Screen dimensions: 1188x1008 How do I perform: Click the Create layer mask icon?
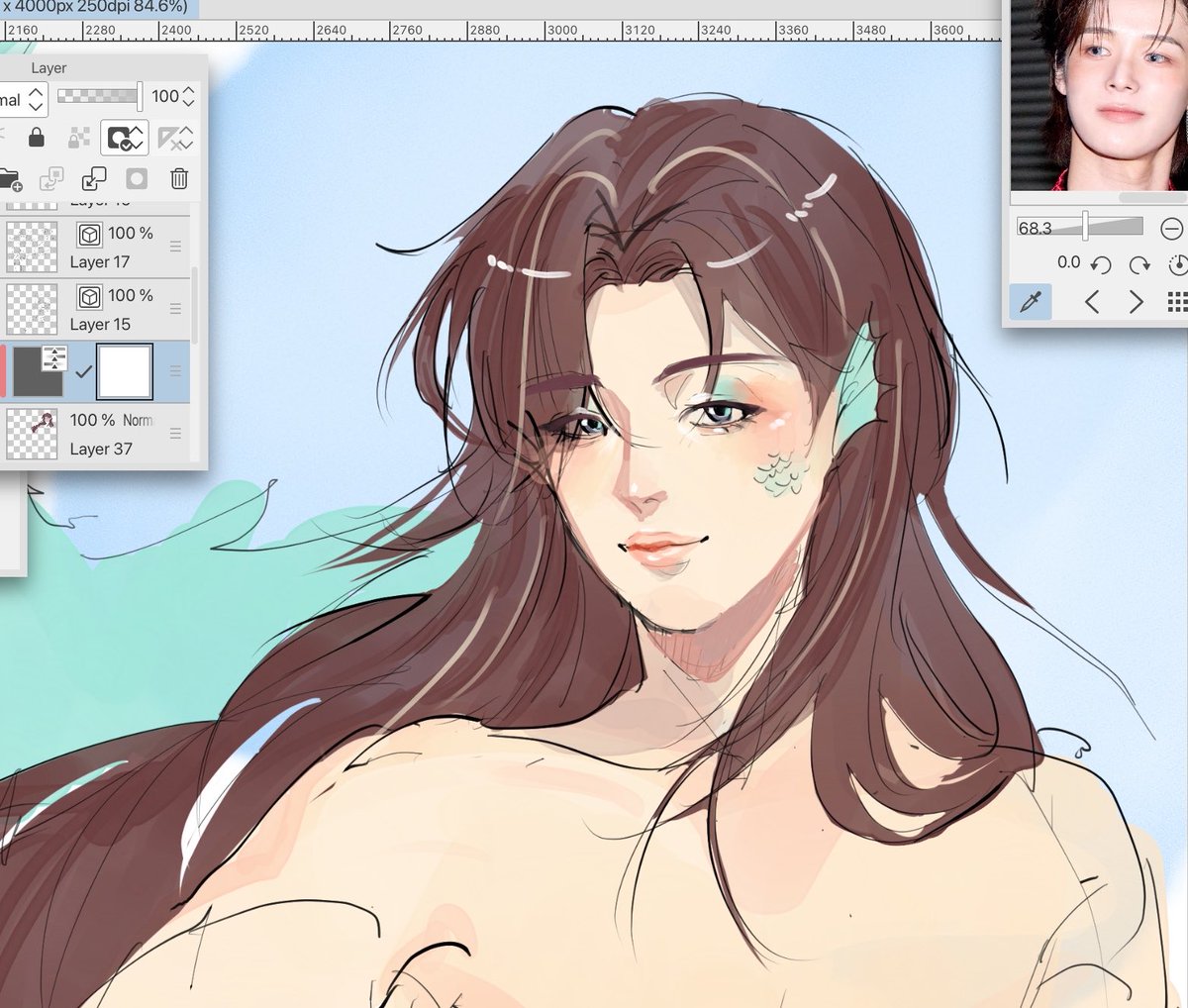(x=137, y=179)
